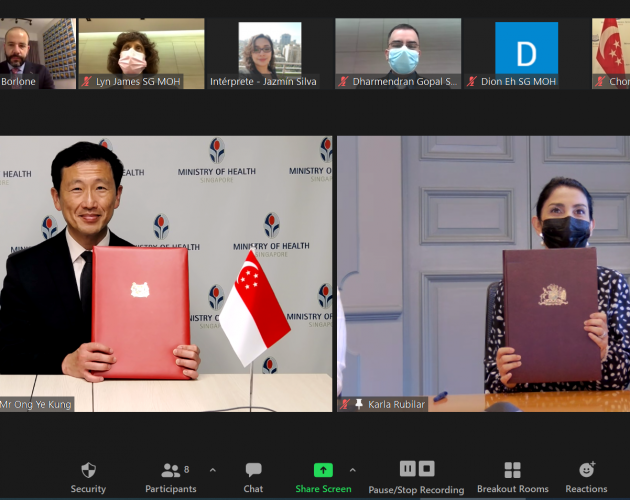The image size is (630, 500).
Task: Click the Mr Ong Ye Kung name label
Action: click(x=38, y=404)
